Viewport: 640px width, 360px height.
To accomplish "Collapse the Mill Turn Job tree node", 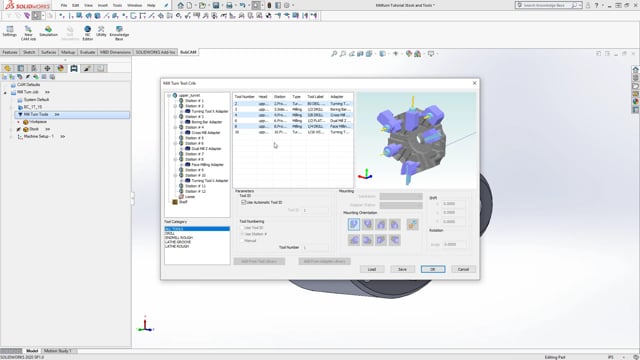I will tap(5, 92).
